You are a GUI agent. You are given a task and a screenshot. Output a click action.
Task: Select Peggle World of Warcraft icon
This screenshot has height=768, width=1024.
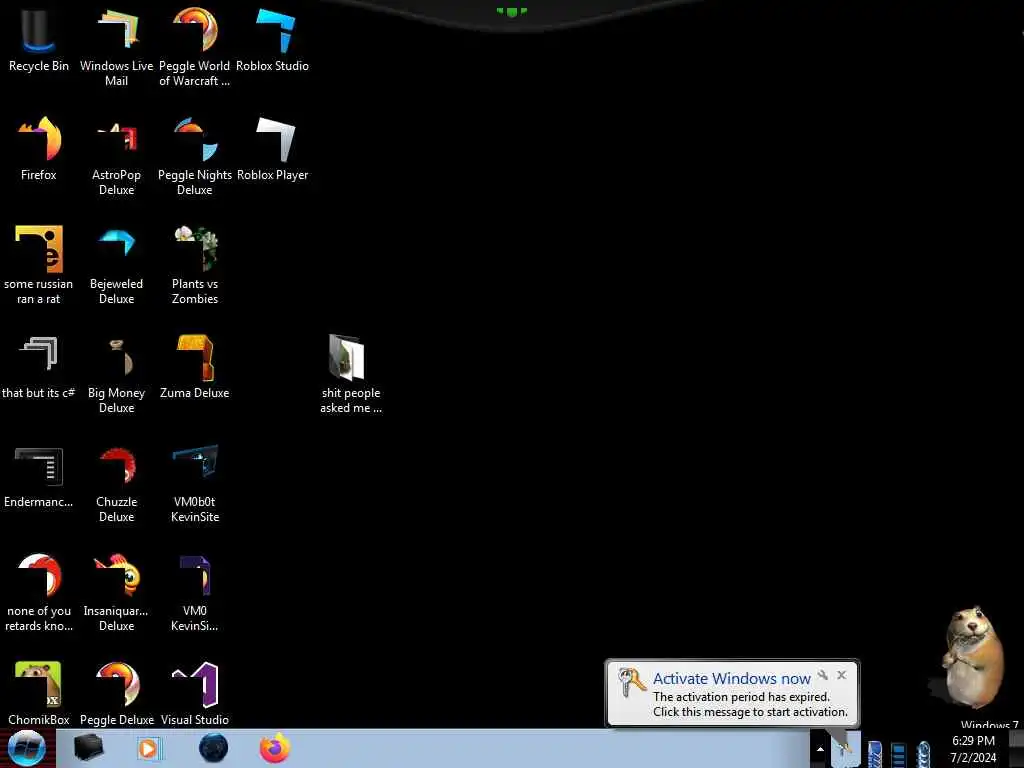[x=195, y=46]
